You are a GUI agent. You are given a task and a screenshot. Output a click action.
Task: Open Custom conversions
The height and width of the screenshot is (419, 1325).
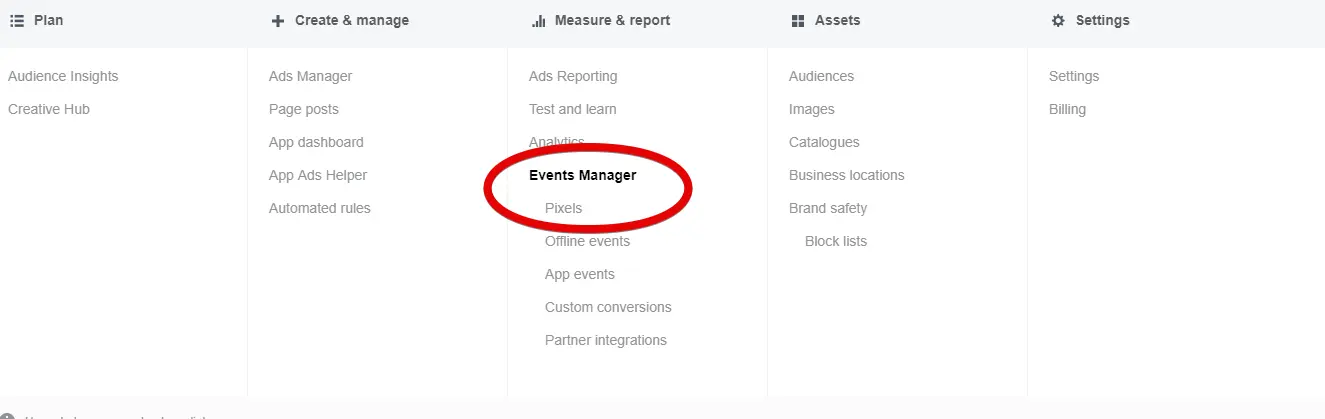point(608,307)
